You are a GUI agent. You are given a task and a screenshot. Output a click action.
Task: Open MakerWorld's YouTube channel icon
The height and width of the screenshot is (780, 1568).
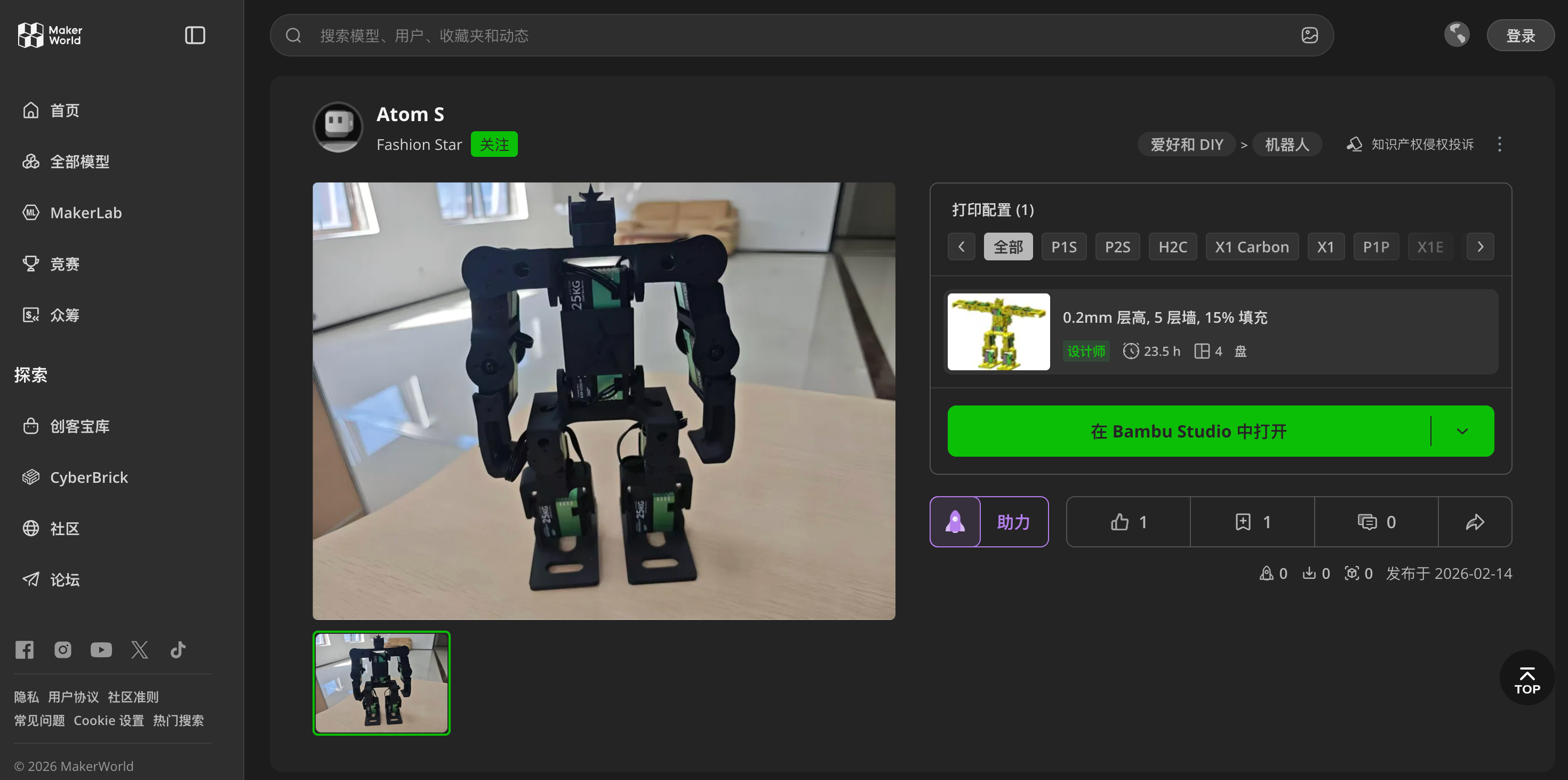pos(101,650)
